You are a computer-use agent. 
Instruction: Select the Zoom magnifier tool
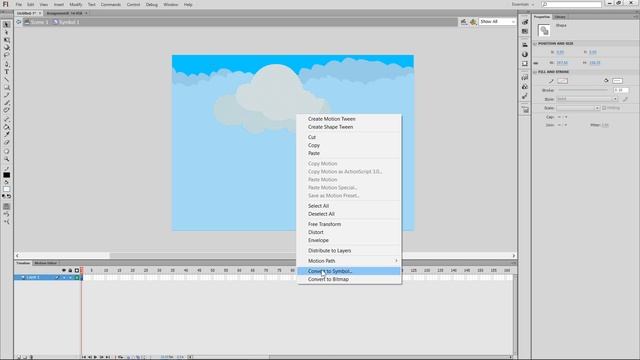7,159
